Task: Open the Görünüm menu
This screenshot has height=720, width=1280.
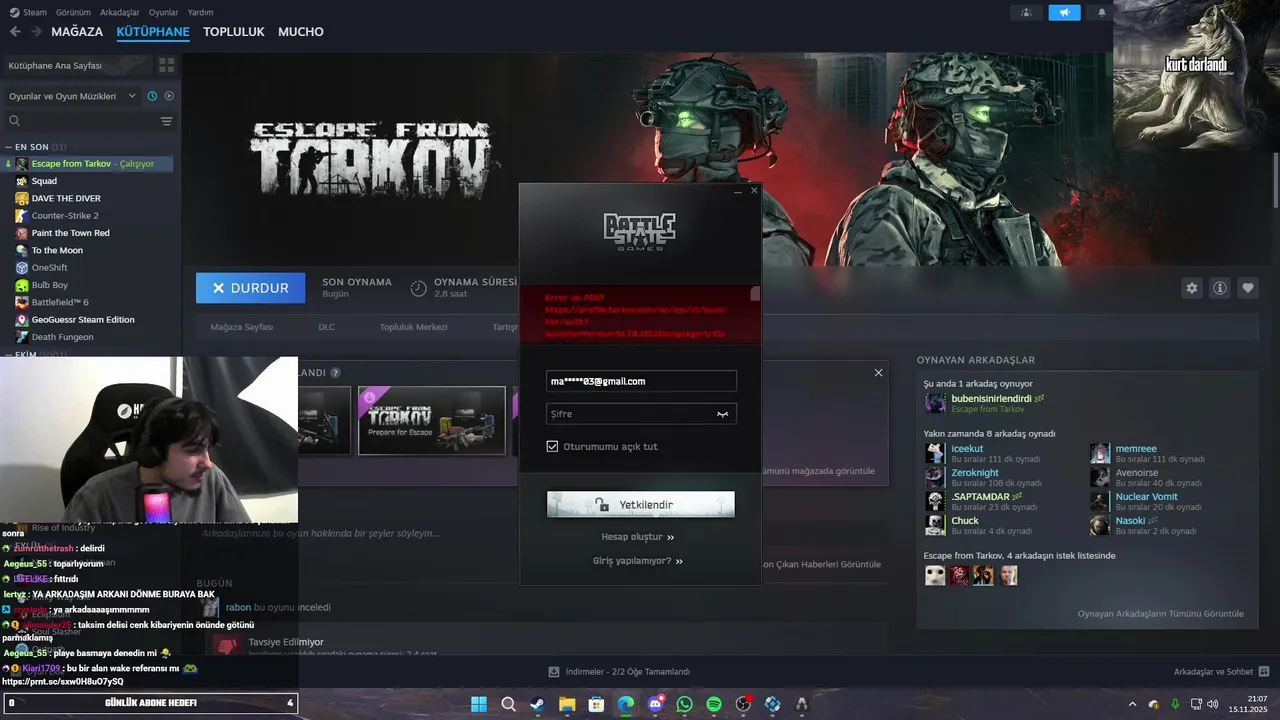Action: [73, 12]
